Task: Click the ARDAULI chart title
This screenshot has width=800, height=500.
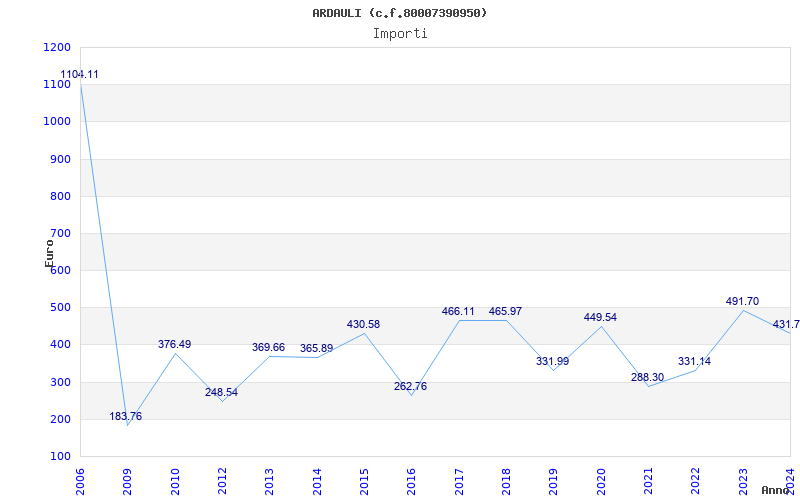Action: [400, 13]
